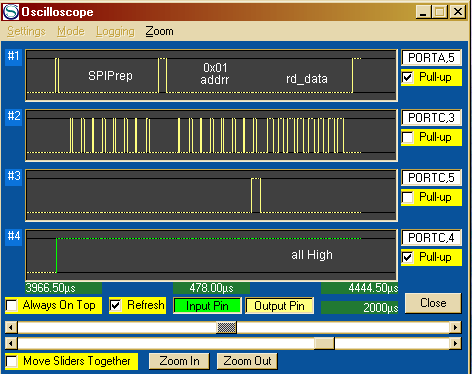
Task: Click the lower slider's thumb
Action: [x=324, y=343]
